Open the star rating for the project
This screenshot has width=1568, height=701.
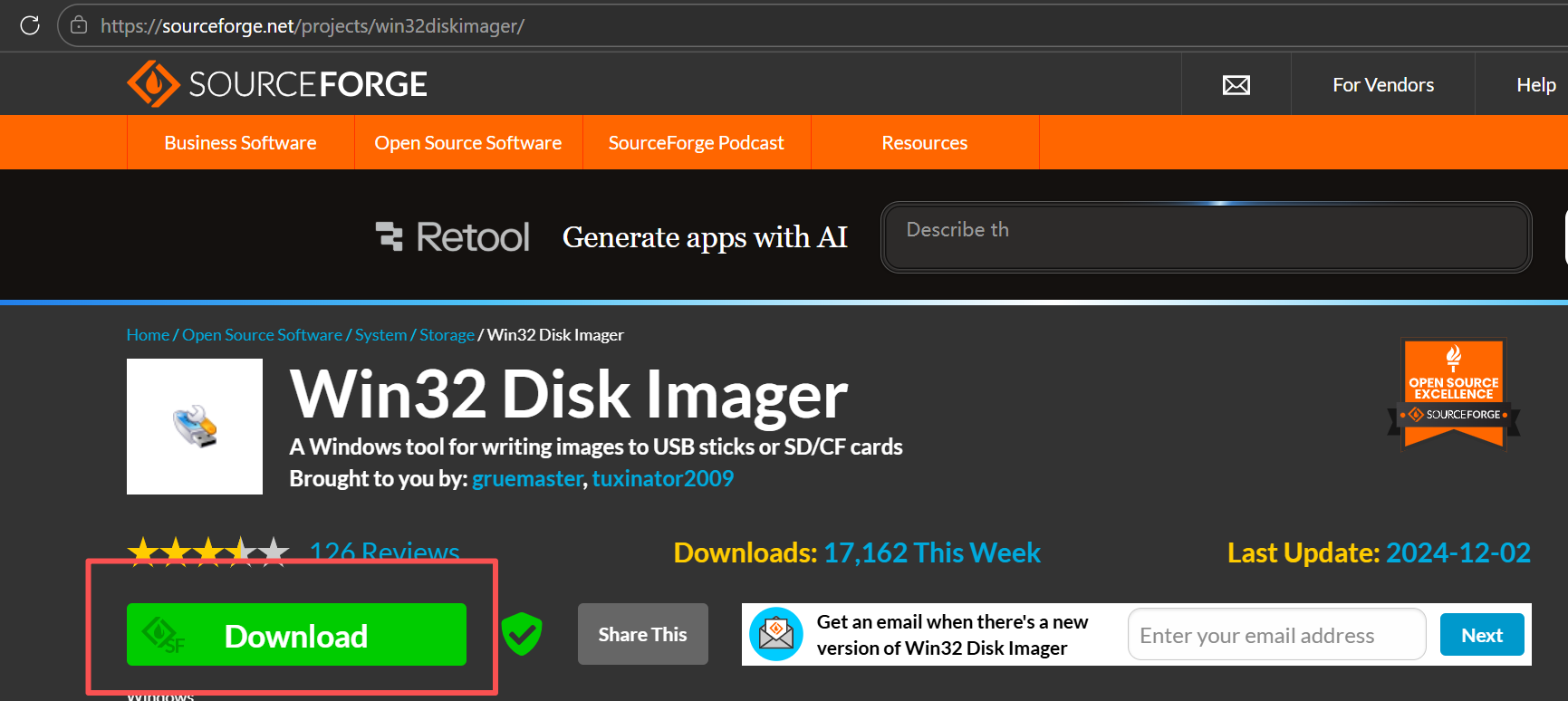208,551
